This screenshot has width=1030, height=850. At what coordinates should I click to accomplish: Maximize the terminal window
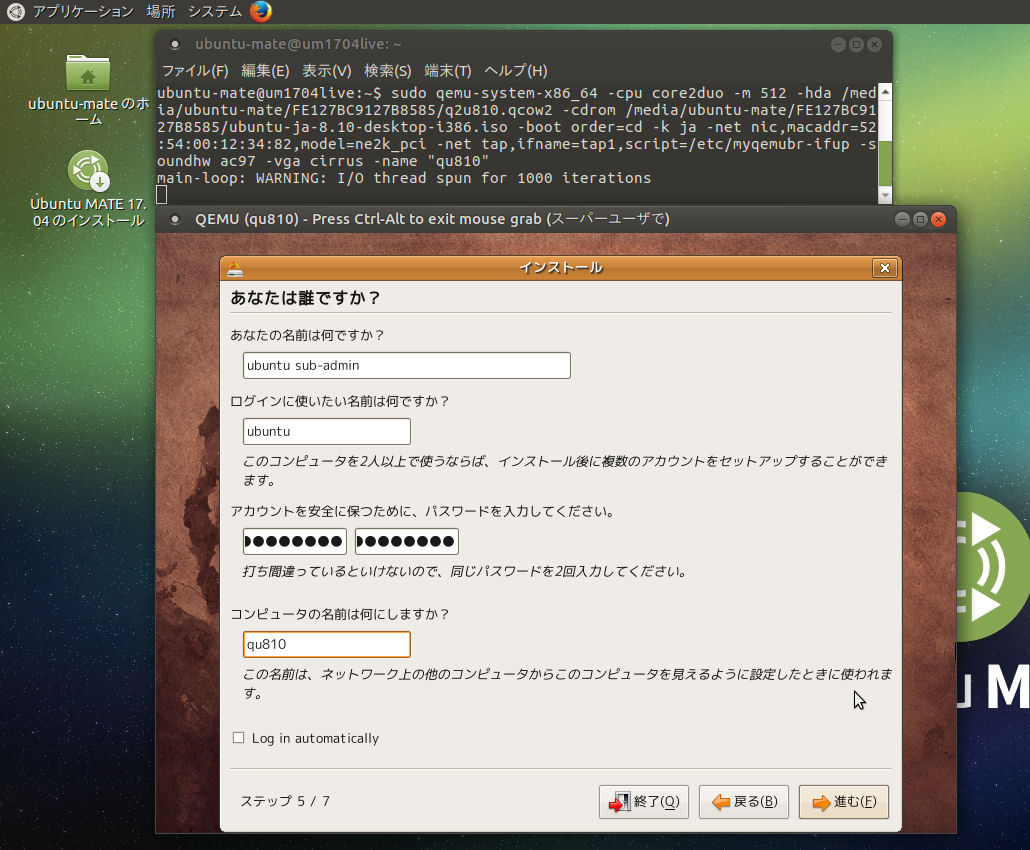pos(856,45)
